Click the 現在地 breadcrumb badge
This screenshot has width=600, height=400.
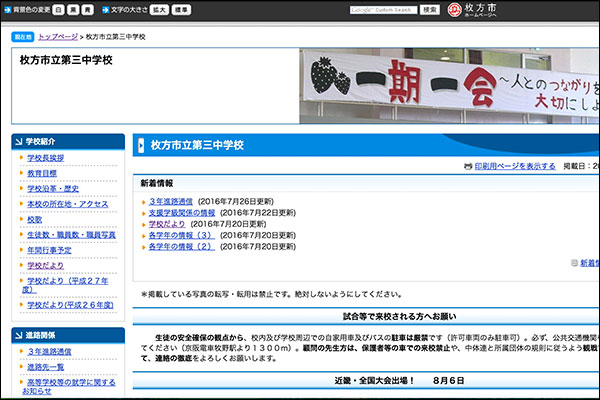pyautogui.click(x=22, y=36)
